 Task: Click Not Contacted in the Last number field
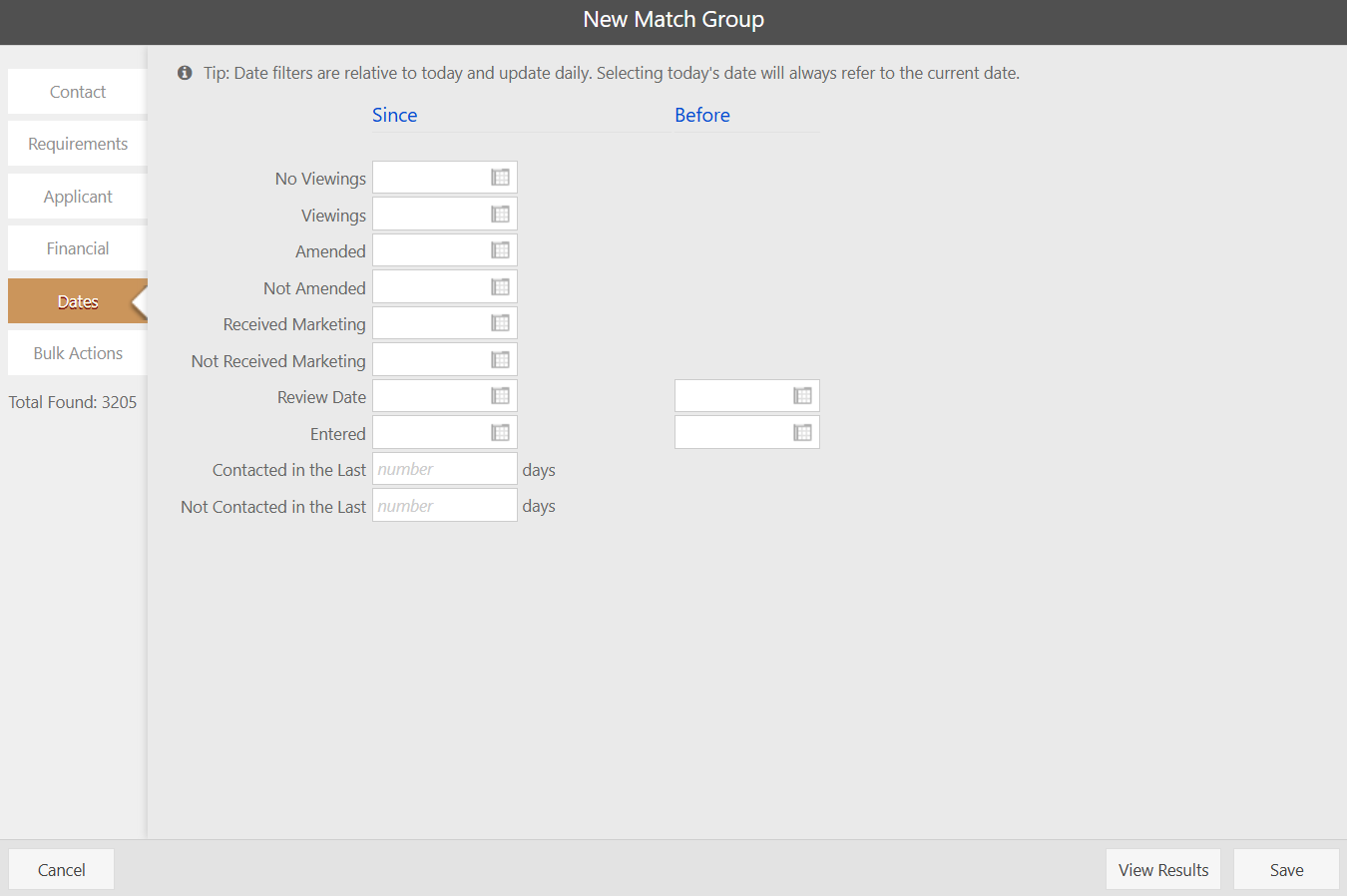[445, 506]
